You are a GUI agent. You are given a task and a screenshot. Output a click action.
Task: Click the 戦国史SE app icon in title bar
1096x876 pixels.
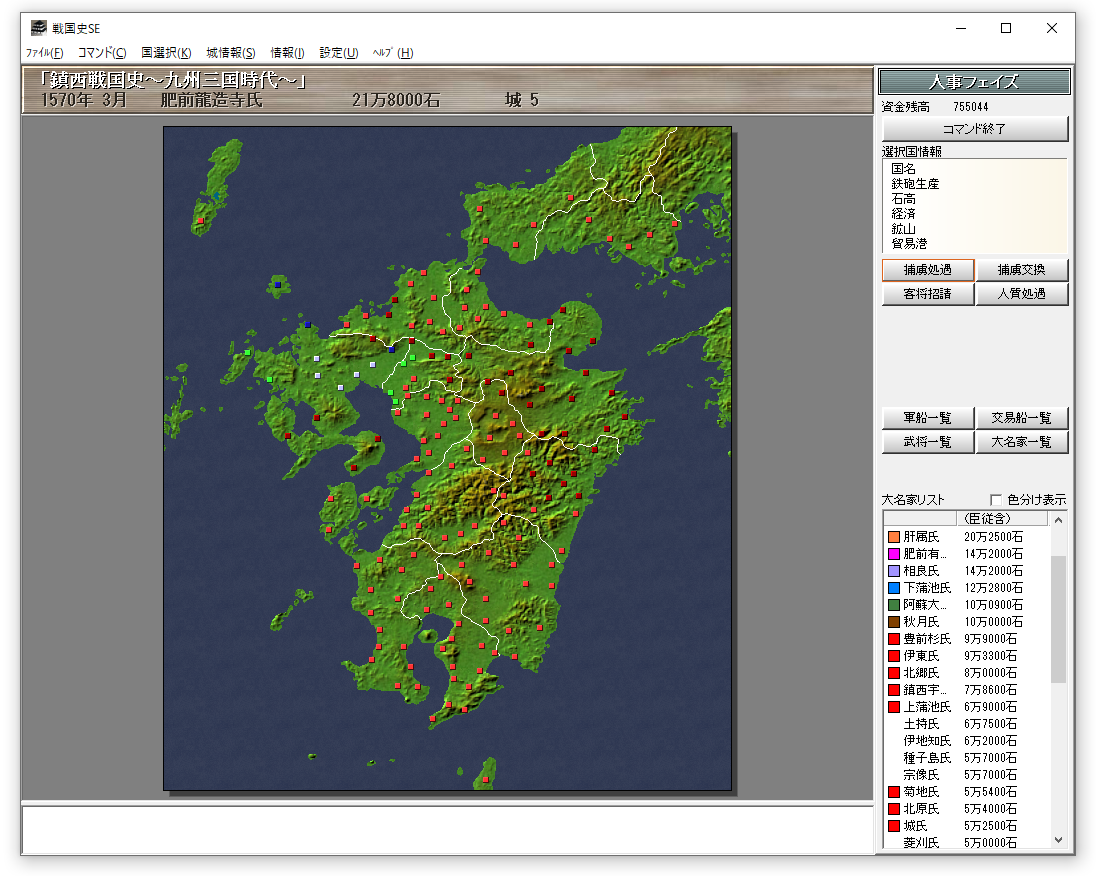pos(38,28)
